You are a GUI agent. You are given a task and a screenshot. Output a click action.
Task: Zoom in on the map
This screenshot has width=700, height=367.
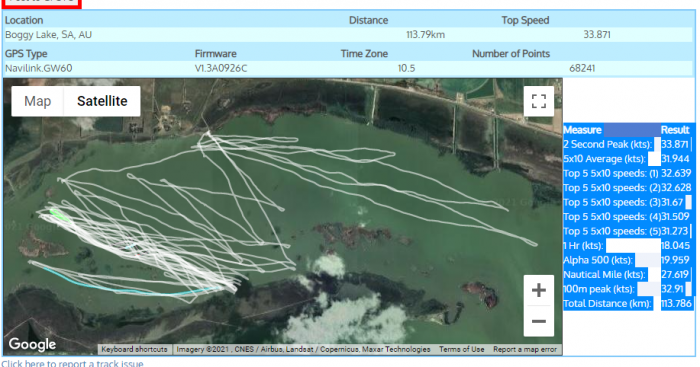[538, 291]
